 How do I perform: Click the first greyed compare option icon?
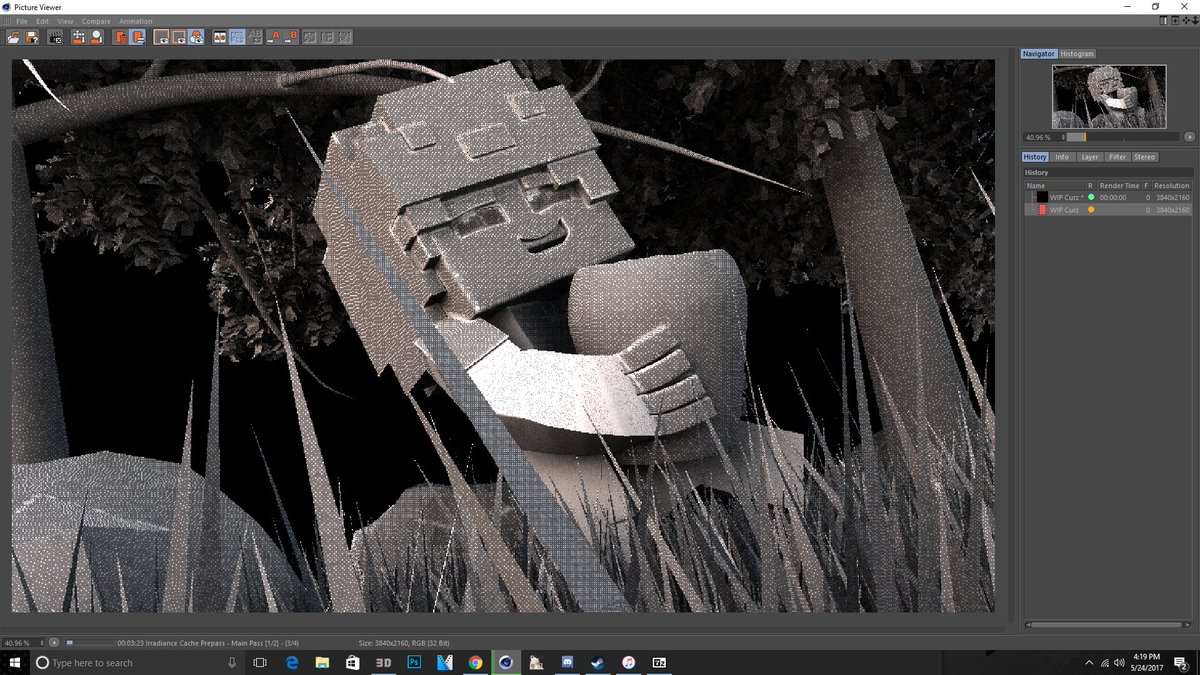point(310,37)
